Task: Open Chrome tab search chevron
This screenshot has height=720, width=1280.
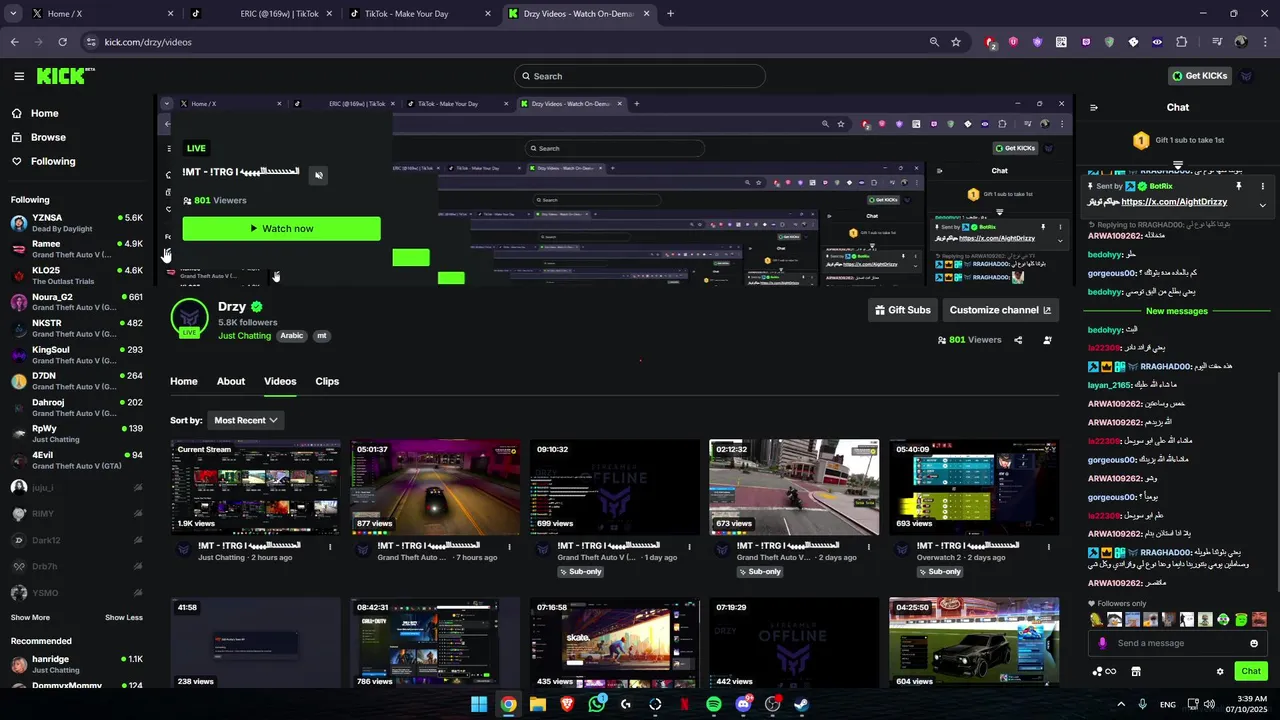Action: pos(13,14)
